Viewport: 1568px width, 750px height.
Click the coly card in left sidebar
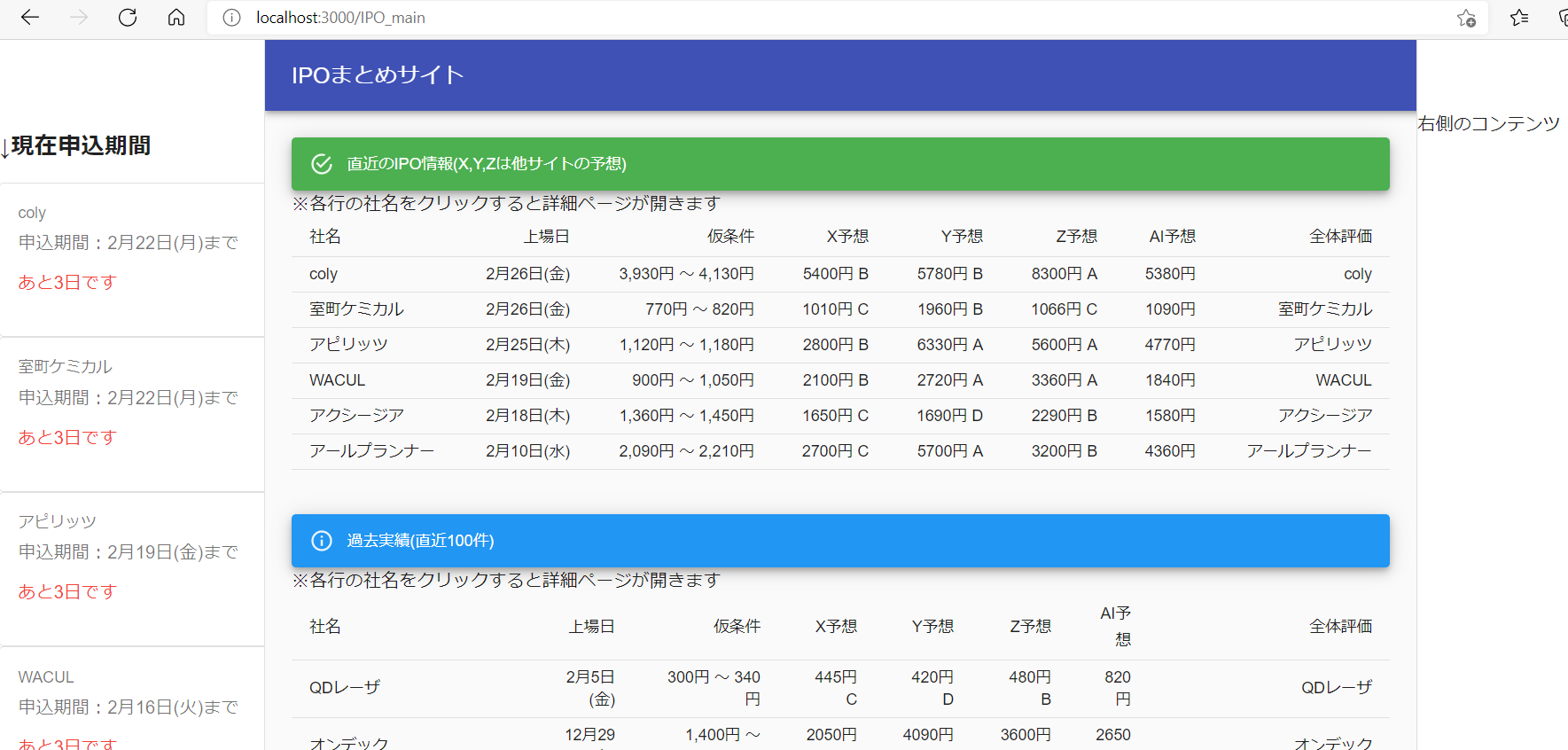[x=131, y=248]
